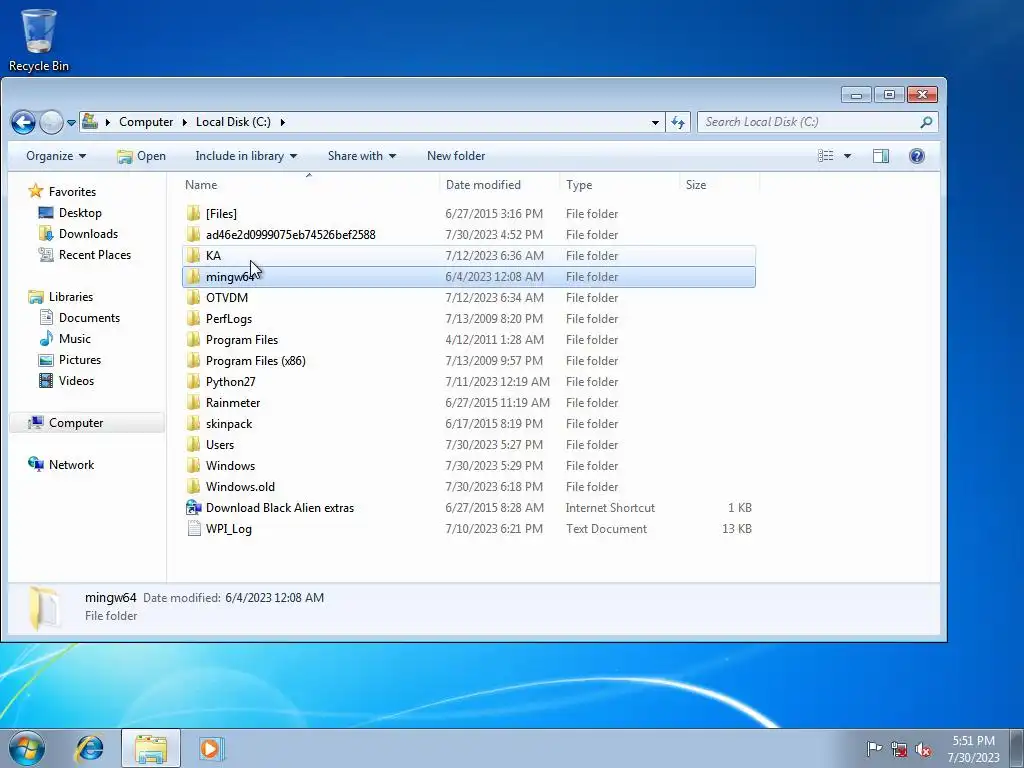Sort by Date modified column header
The height and width of the screenshot is (768, 1024).
point(500,185)
